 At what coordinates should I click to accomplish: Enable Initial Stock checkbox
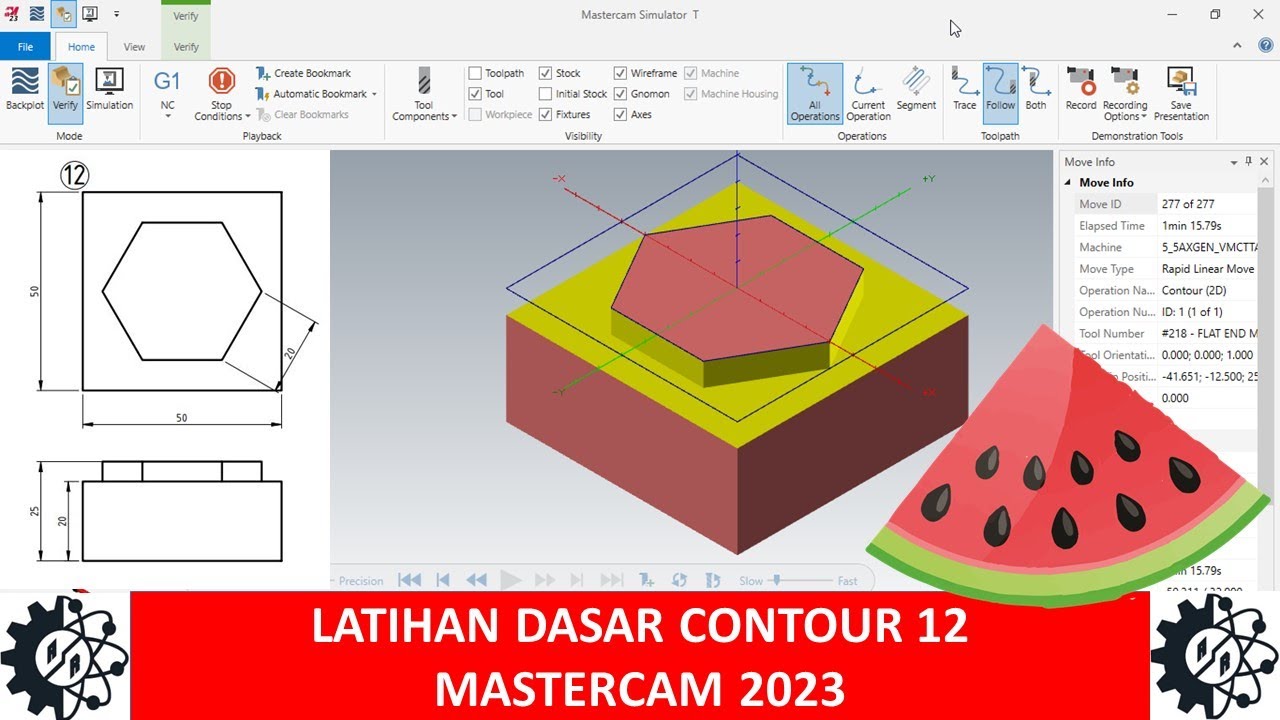(545, 94)
